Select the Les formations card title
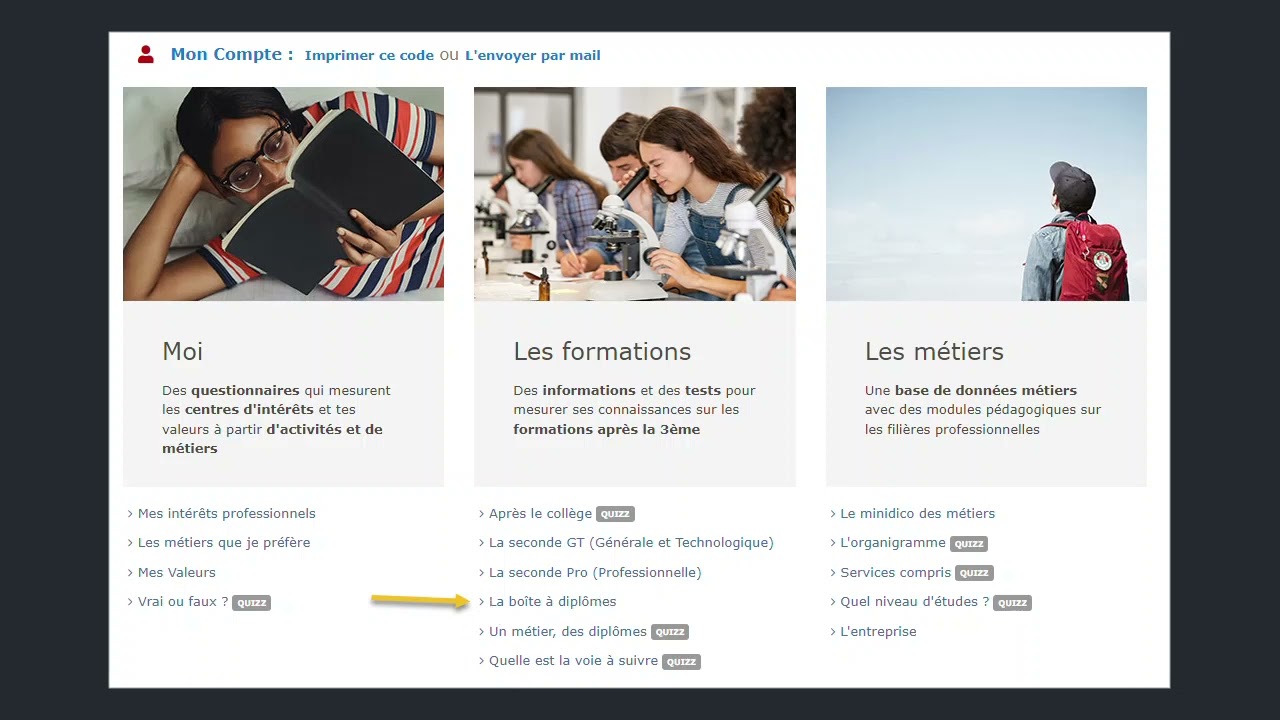The image size is (1280, 720). coord(602,352)
